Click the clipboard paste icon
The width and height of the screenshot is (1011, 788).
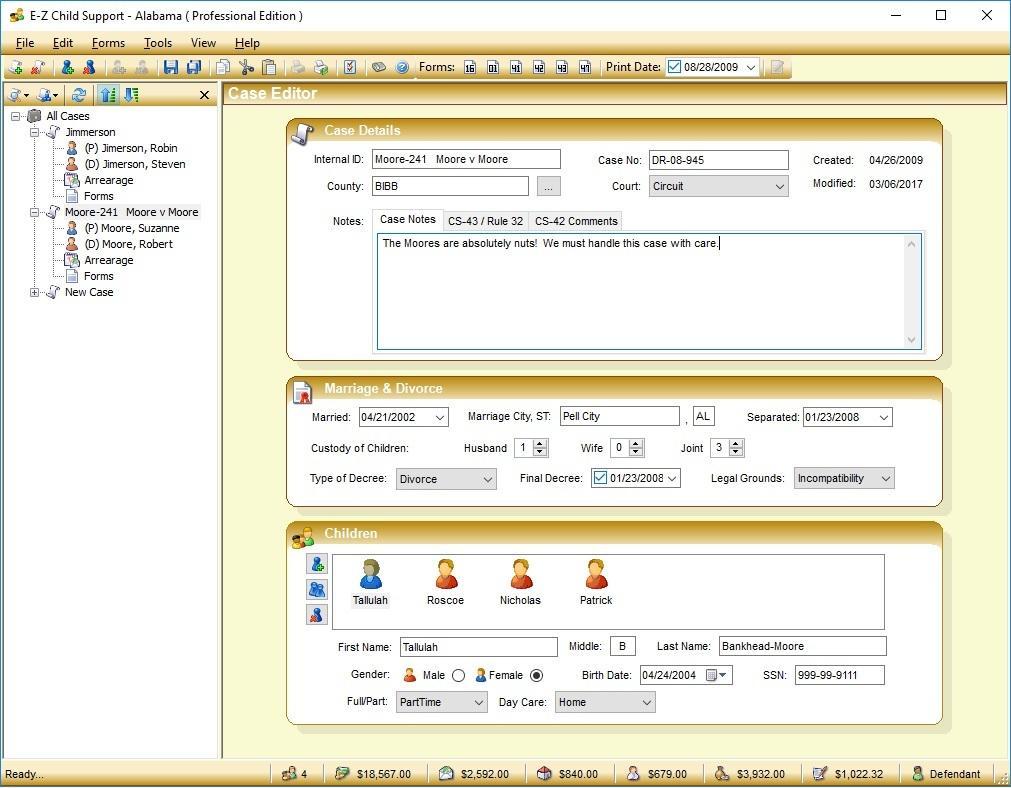(x=270, y=67)
